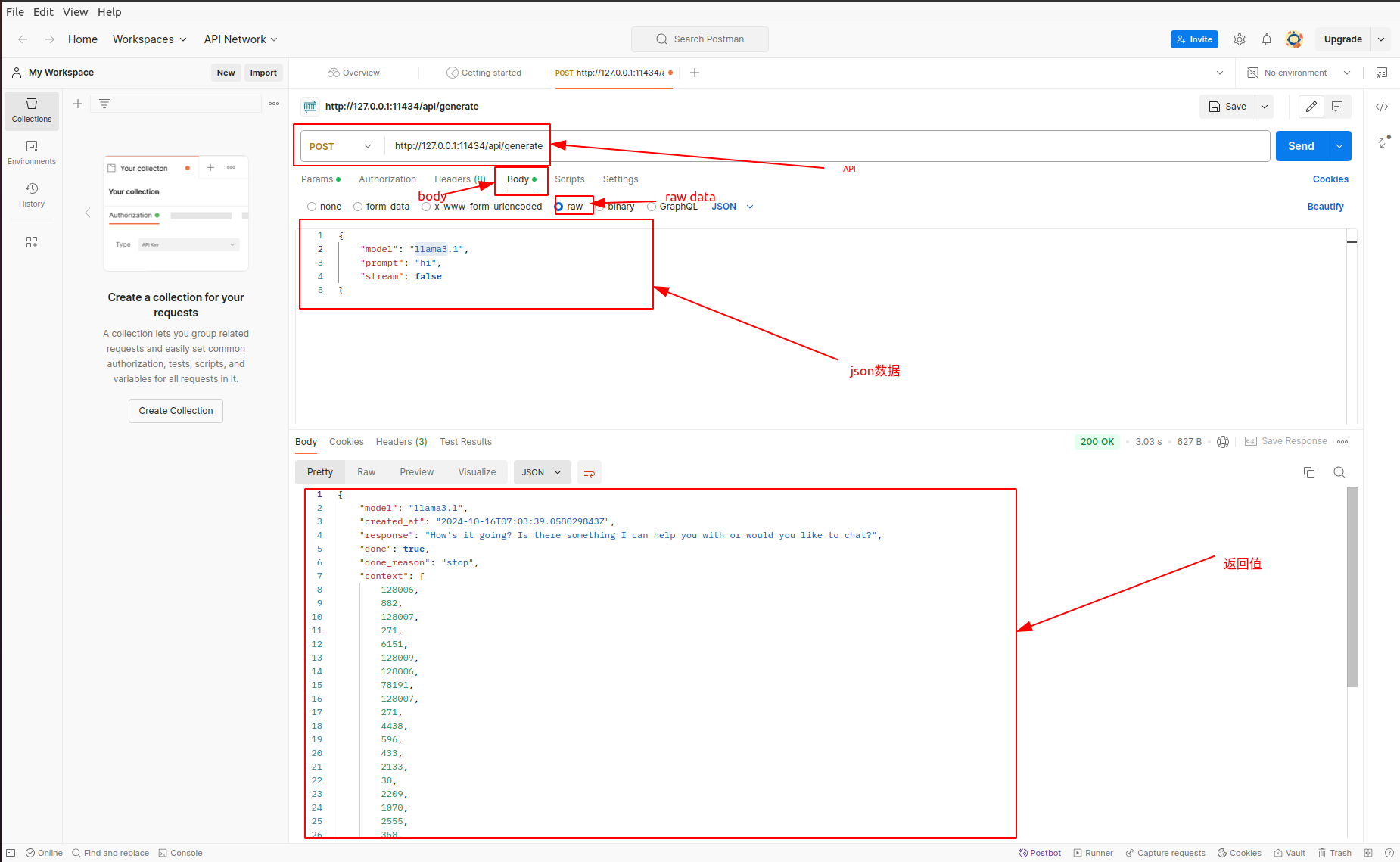The height and width of the screenshot is (862, 1400).
Task: Select the raw body type
Action: click(559, 207)
